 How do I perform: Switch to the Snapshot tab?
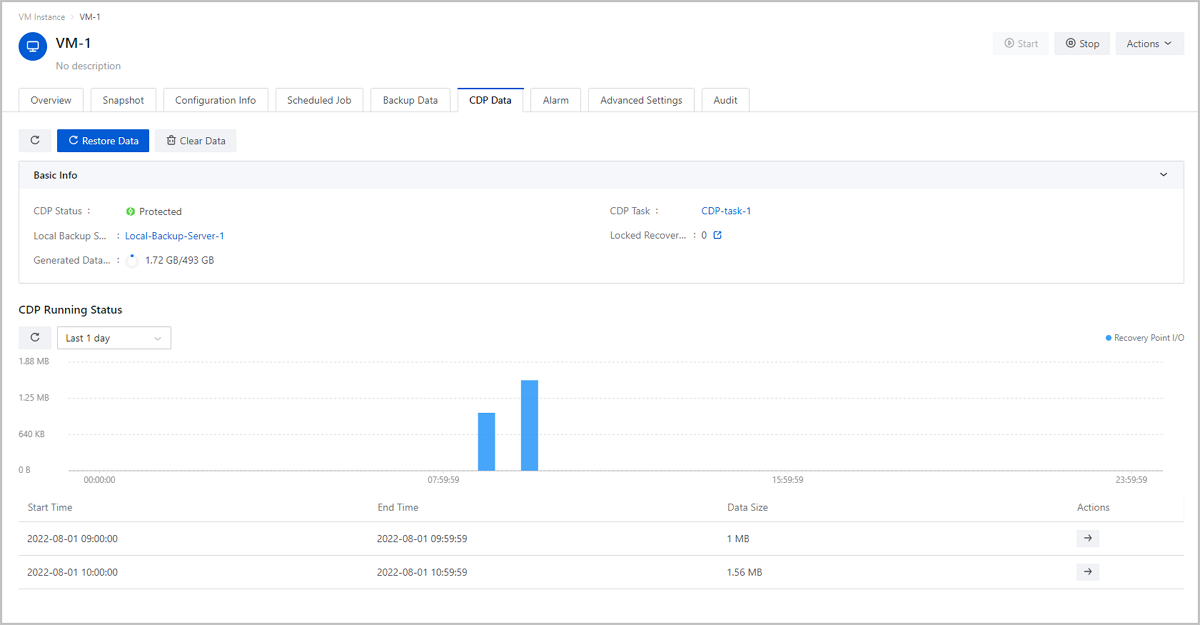pos(123,100)
